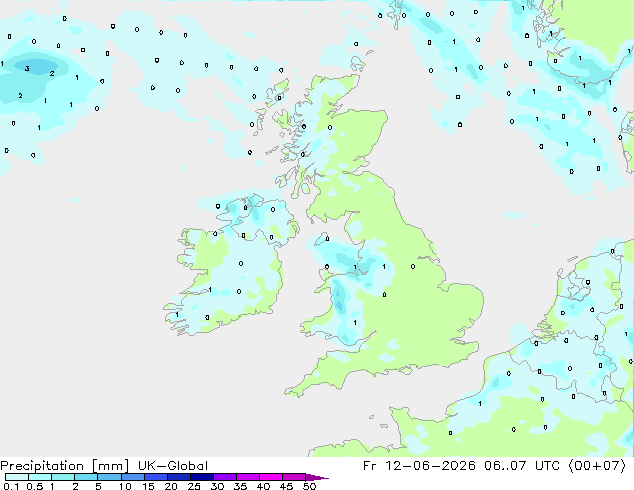
Task: Click the dark navy swatch between 25 and 30
Action: point(202,477)
